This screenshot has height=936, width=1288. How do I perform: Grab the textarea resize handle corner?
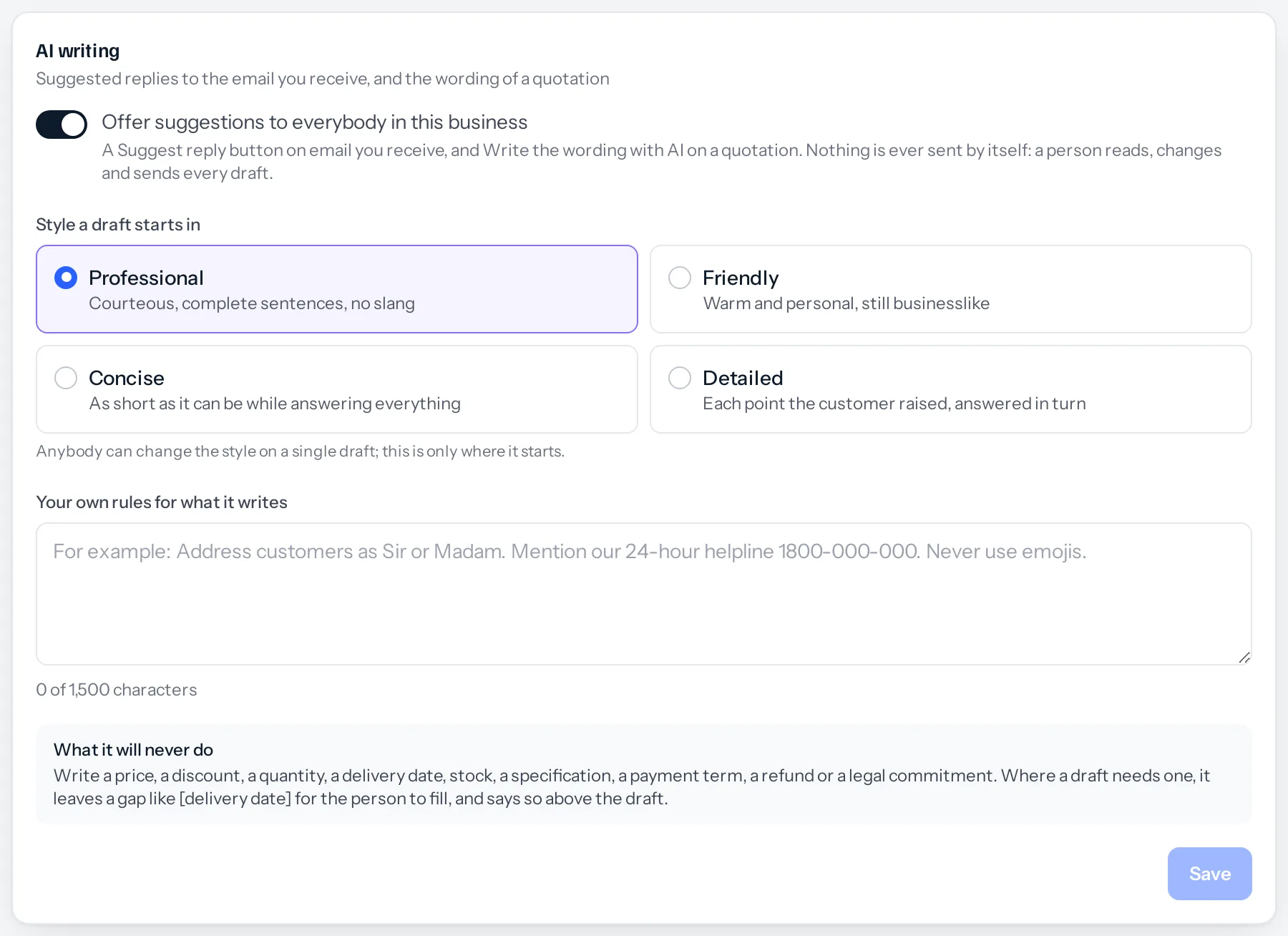point(1244,658)
